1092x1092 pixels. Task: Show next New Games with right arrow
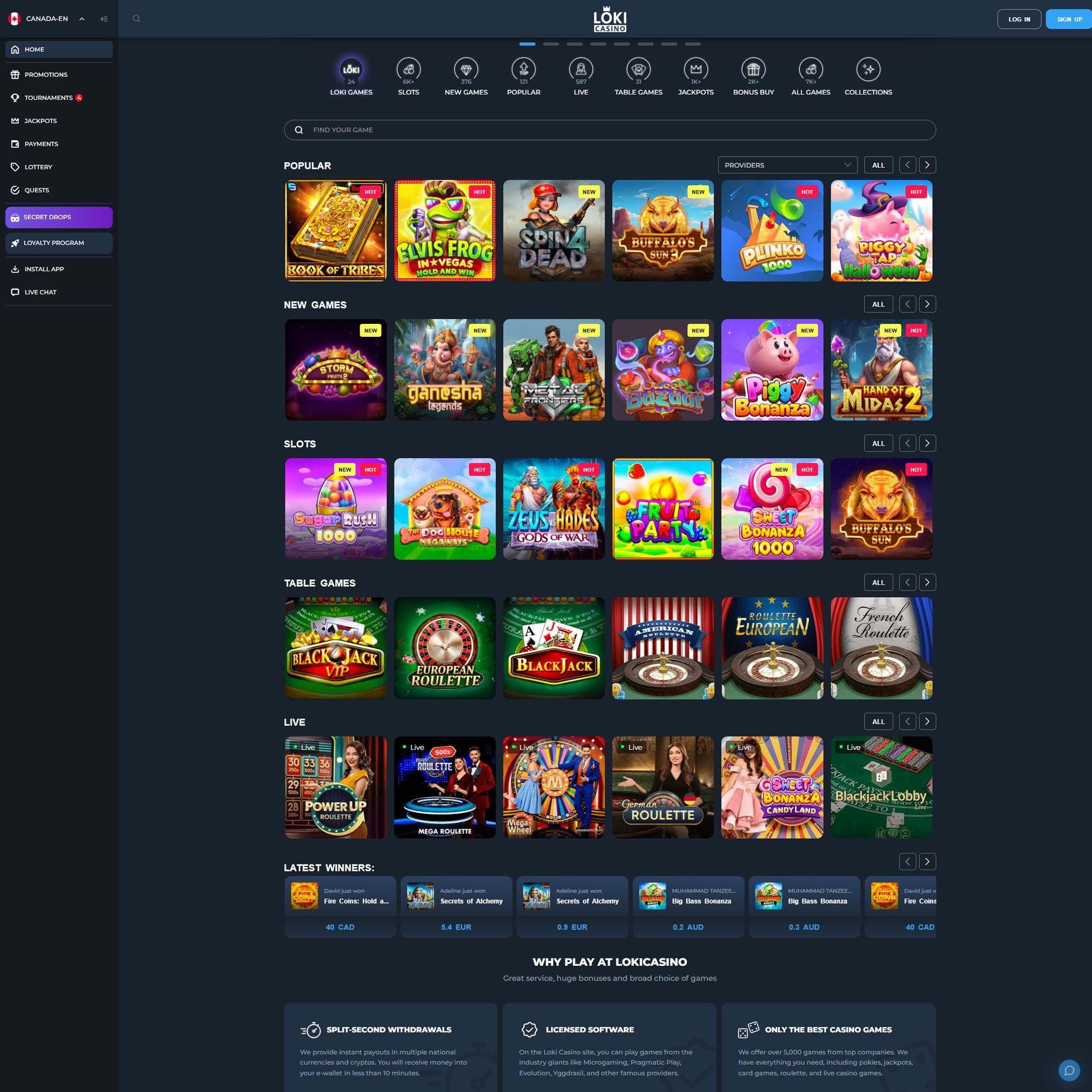927,304
